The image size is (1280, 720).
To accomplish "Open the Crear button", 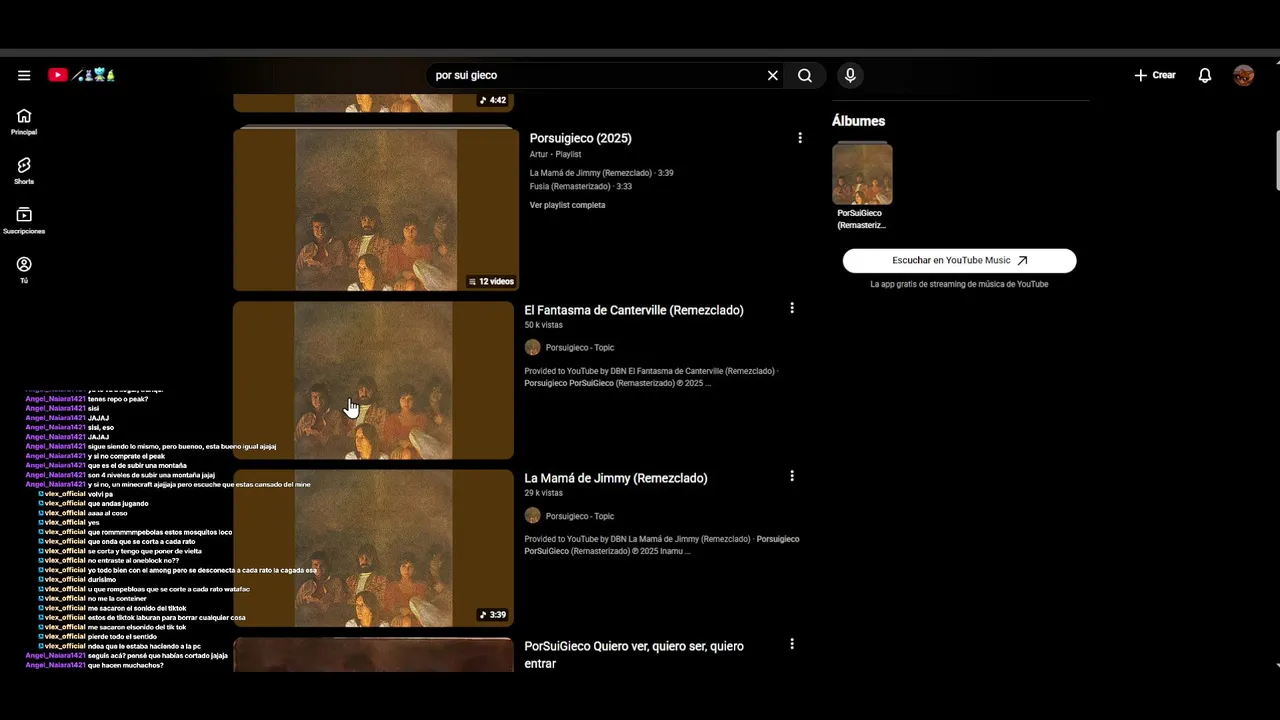I will click(1155, 75).
